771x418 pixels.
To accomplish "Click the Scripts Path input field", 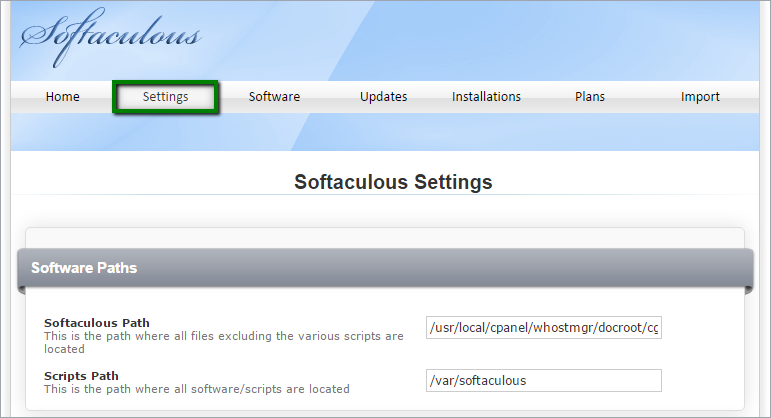I will pyautogui.click(x=544, y=381).
